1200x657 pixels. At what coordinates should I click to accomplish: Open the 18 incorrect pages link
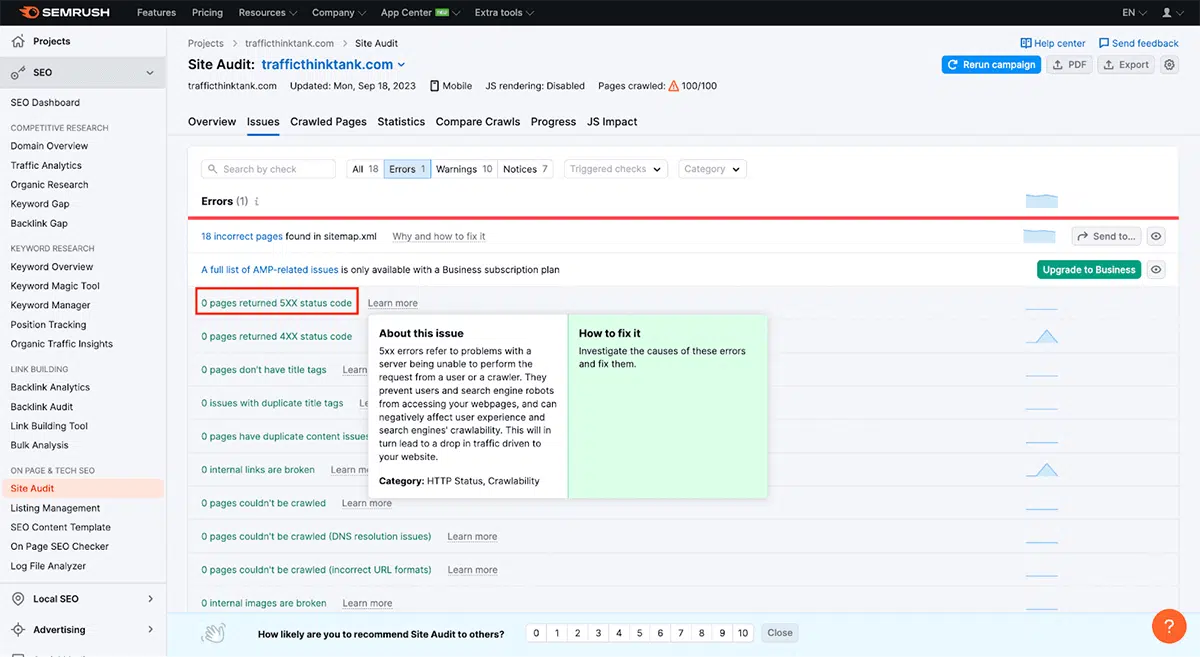pyautogui.click(x=242, y=236)
